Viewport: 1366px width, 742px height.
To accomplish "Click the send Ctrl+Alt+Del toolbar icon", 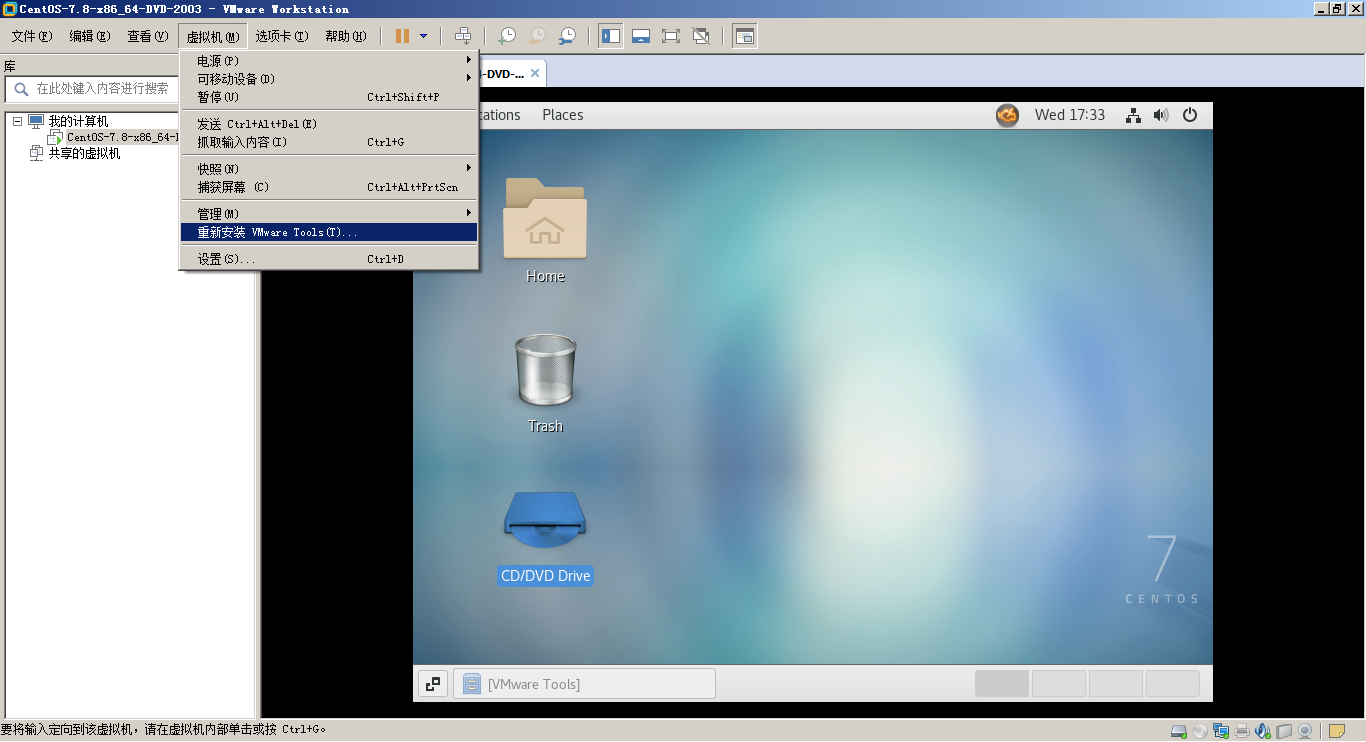I will [x=463, y=36].
